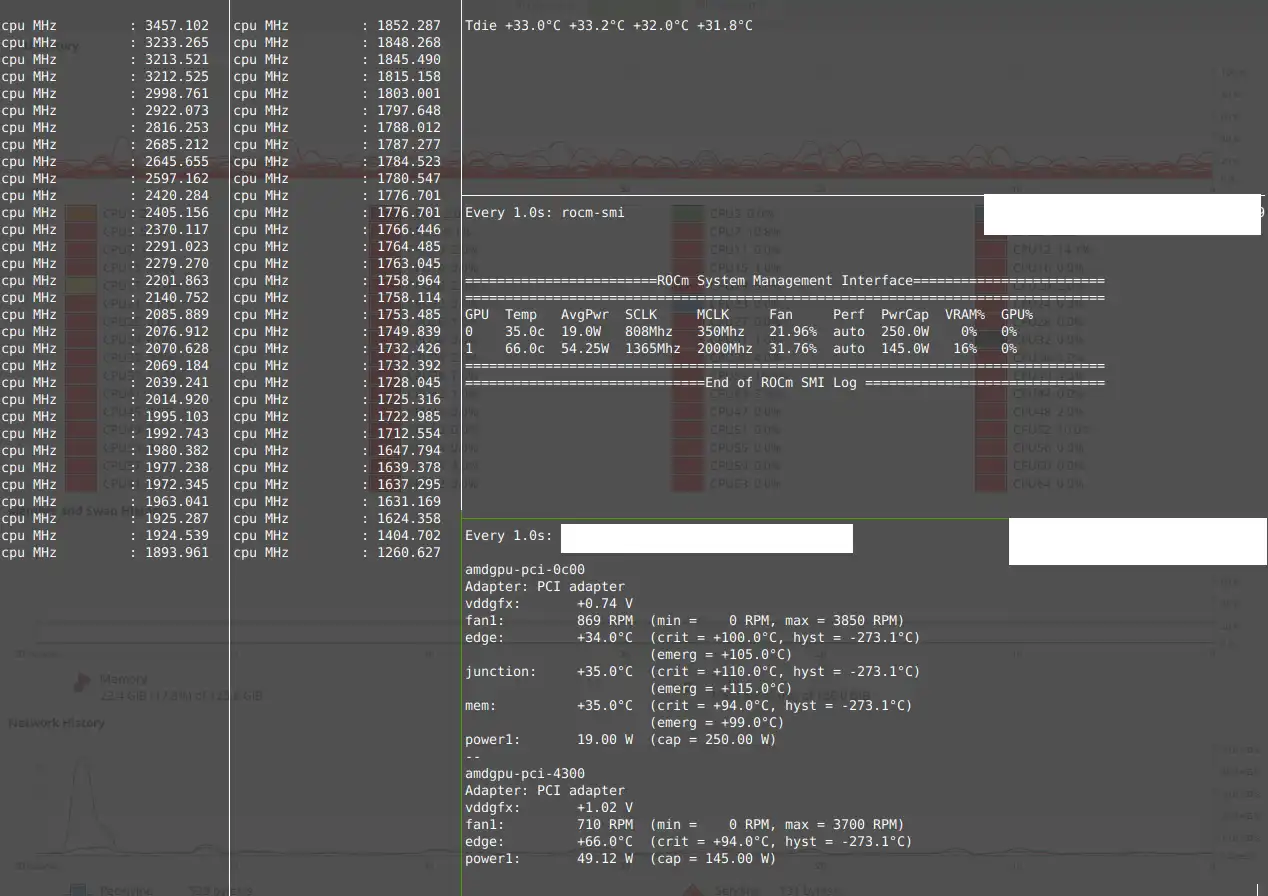Click the 'AvgPwr' column header
The image size is (1268, 896).
click(585, 314)
